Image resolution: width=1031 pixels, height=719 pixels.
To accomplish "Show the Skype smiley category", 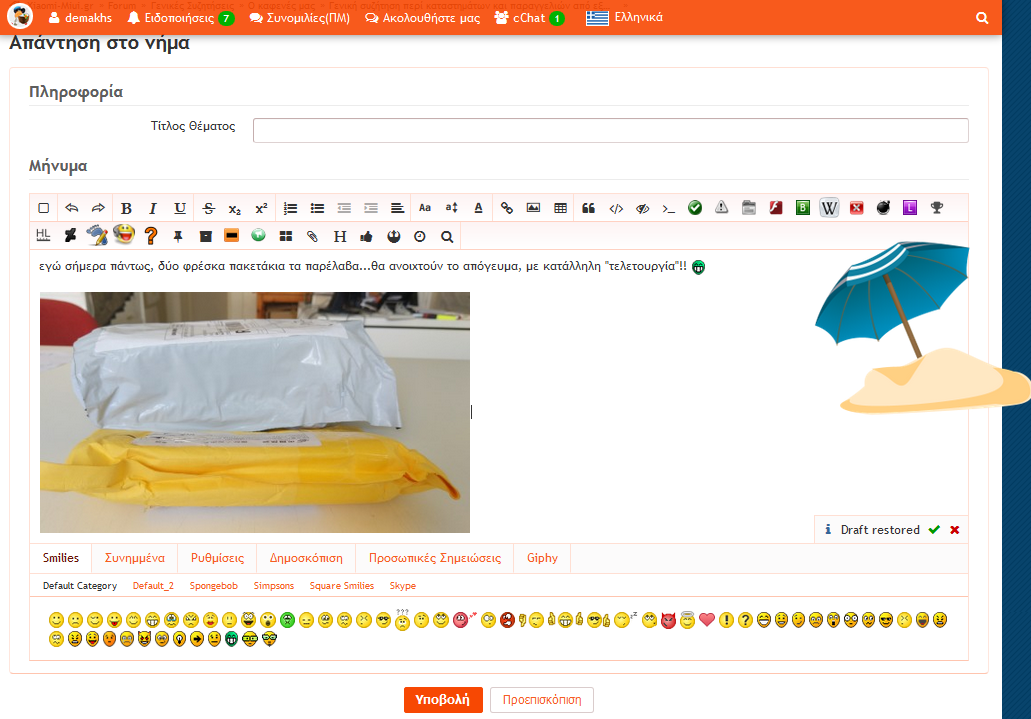I will [402, 585].
